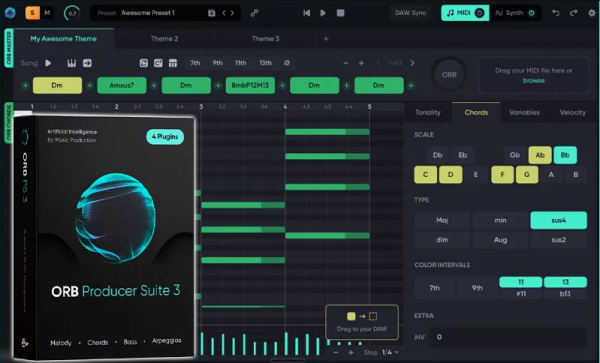Viewport: 600px width, 363px height.
Task: Add a new theme with plus tab
Action: [326, 39]
